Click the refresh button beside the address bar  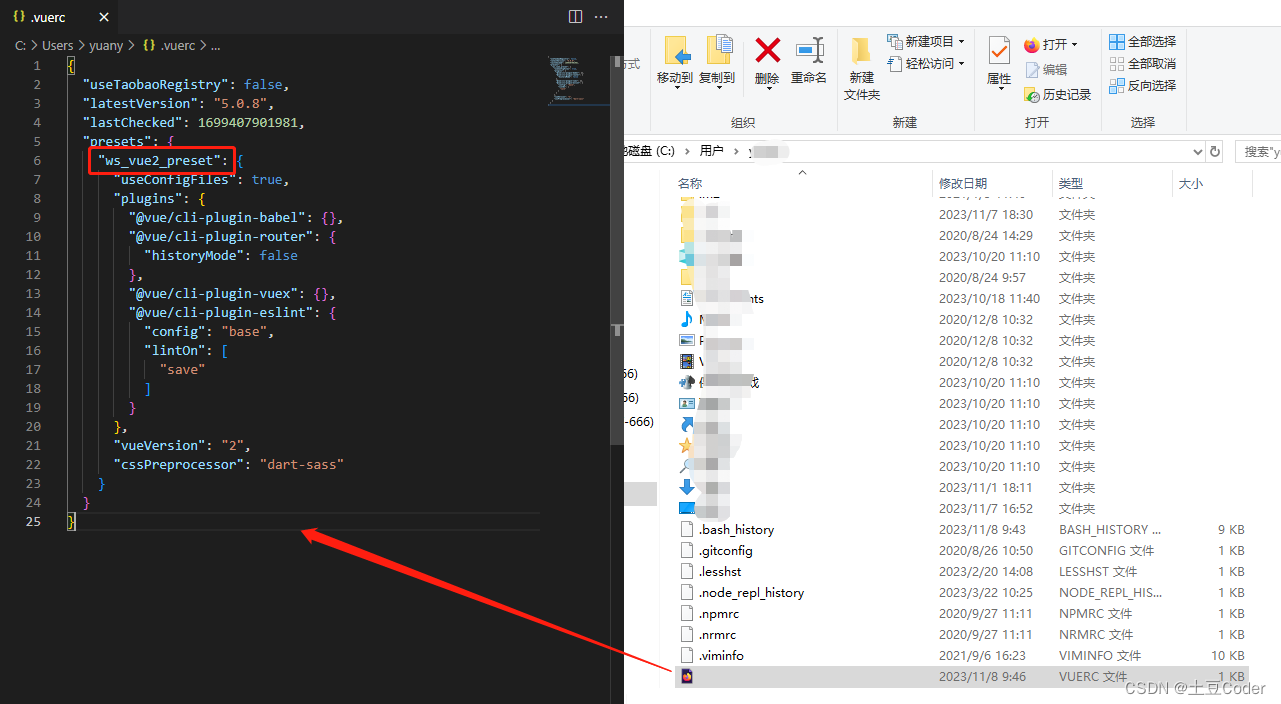pos(1215,151)
